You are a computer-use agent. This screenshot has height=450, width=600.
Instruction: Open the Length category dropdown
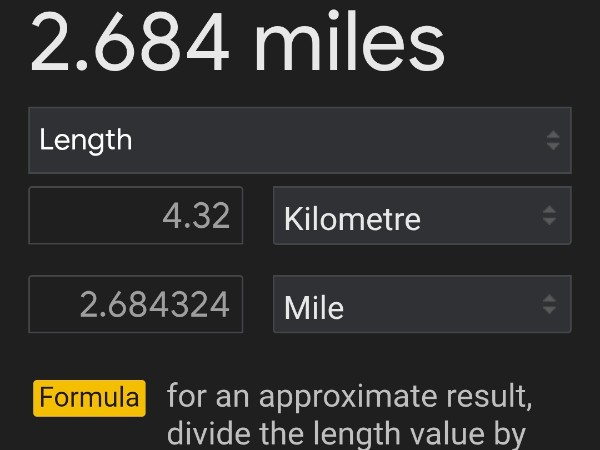click(300, 140)
